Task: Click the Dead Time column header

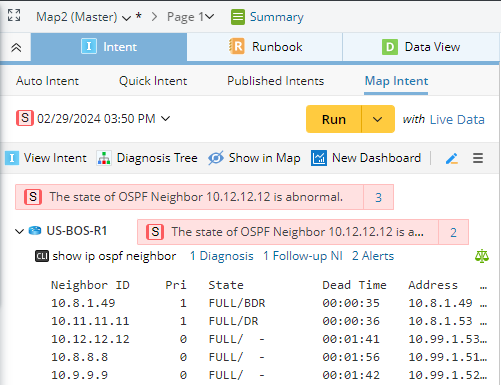Action: (354, 285)
